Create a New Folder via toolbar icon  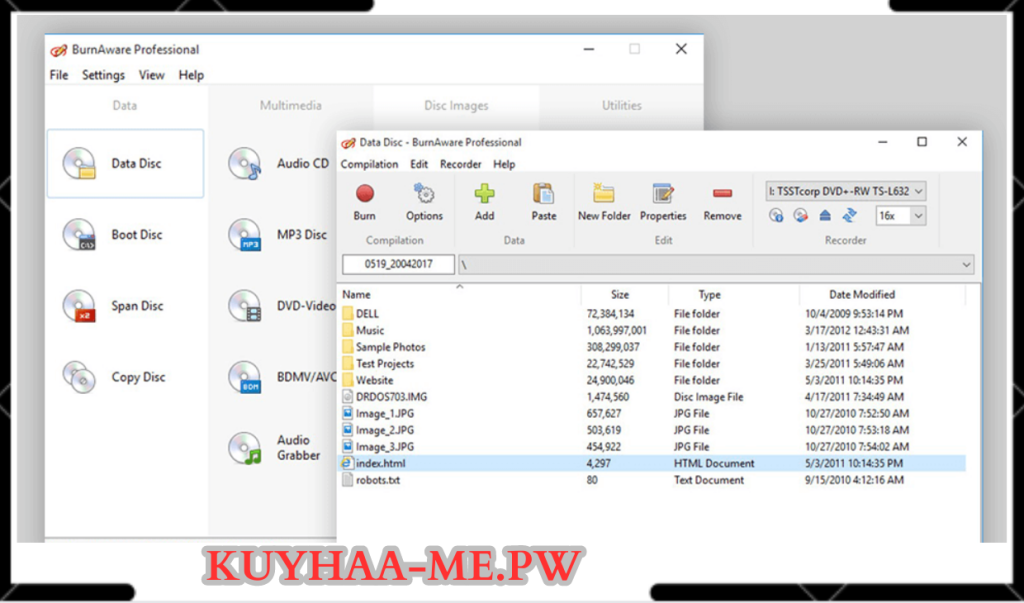point(603,193)
